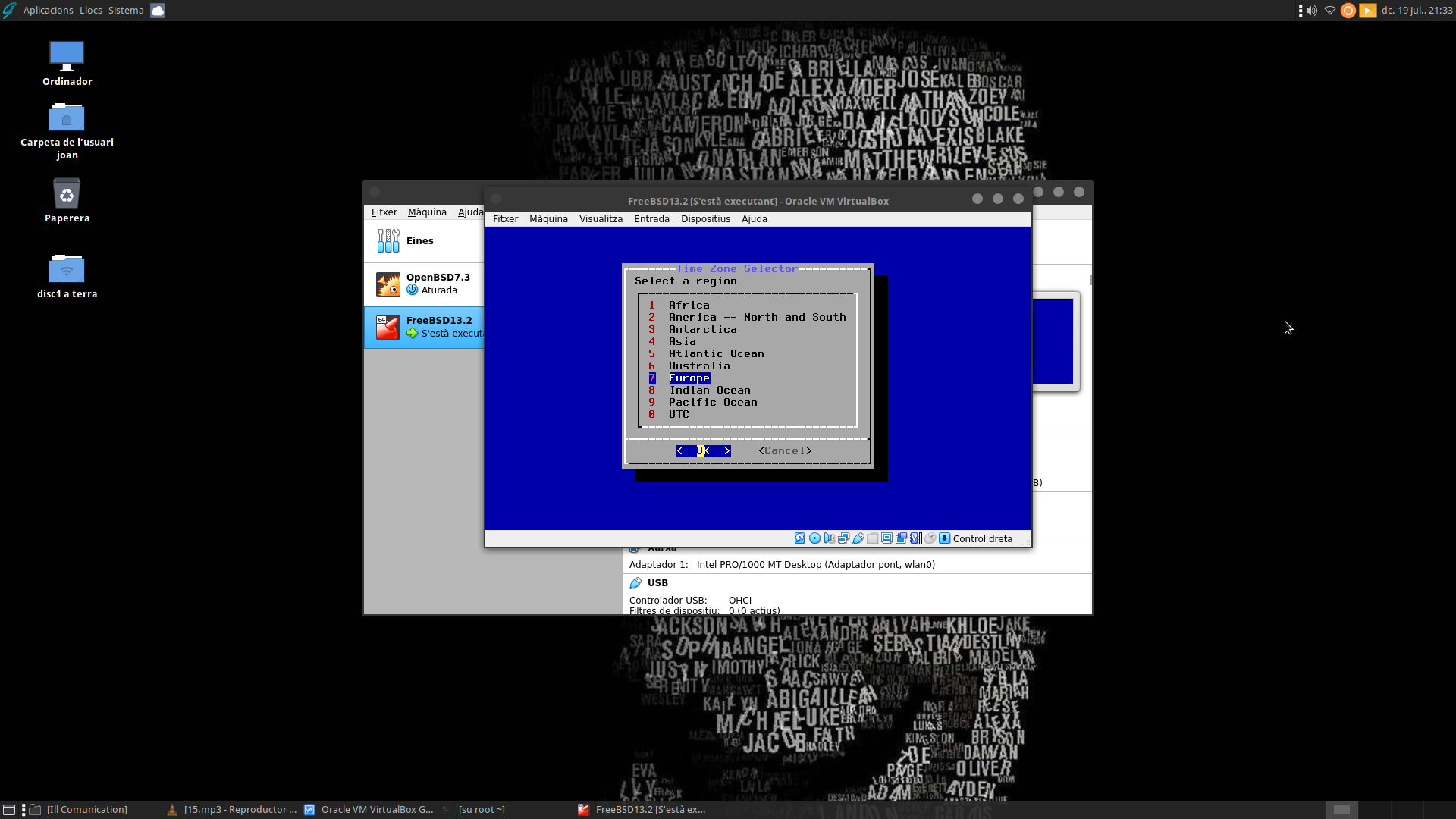Click the VM preview thumbnail in Manager
Viewport: 1456px width, 819px height.
coord(1053,342)
